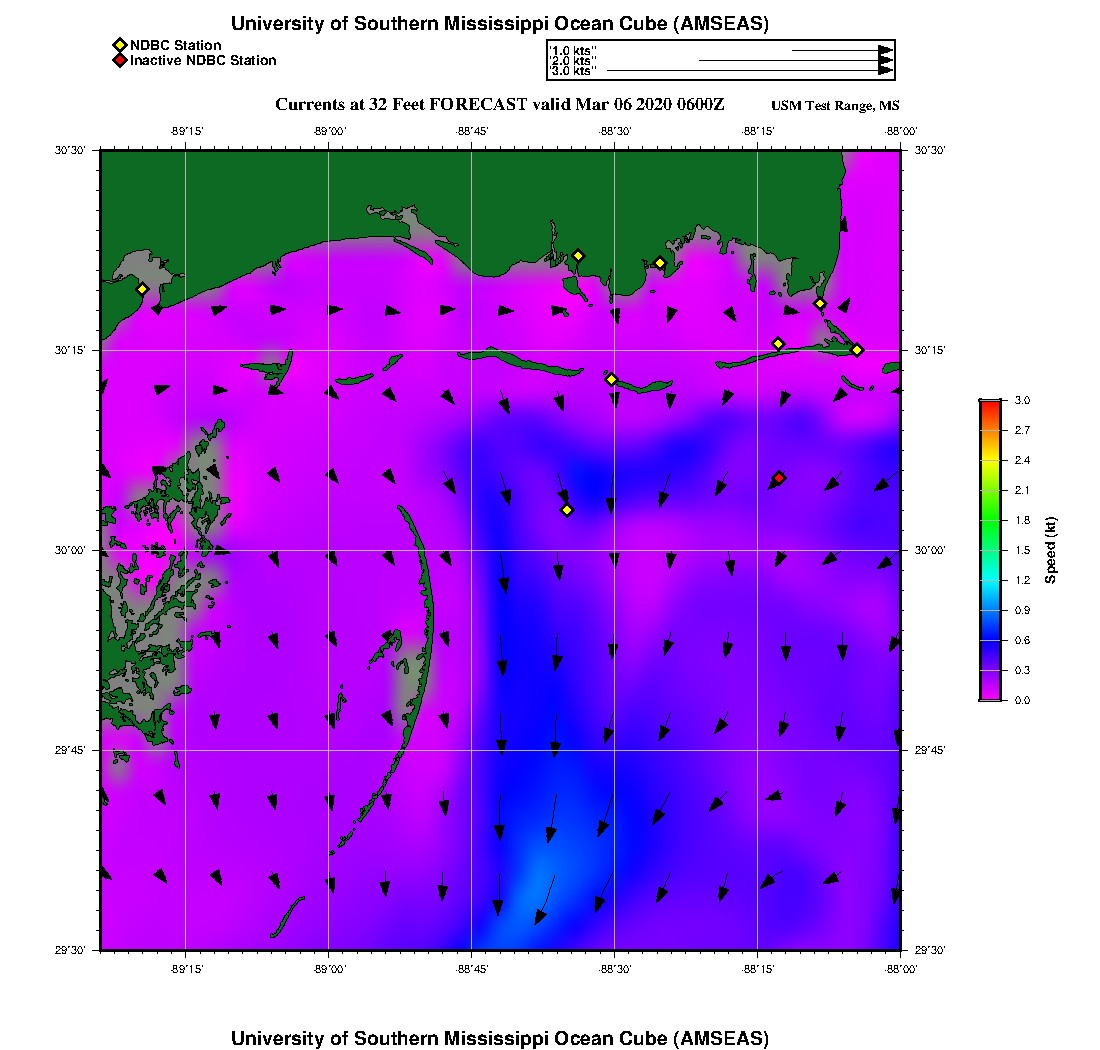Click 'USM Test Range, MS' label
The width and height of the screenshot is (1100, 1050).
[x=835, y=106]
